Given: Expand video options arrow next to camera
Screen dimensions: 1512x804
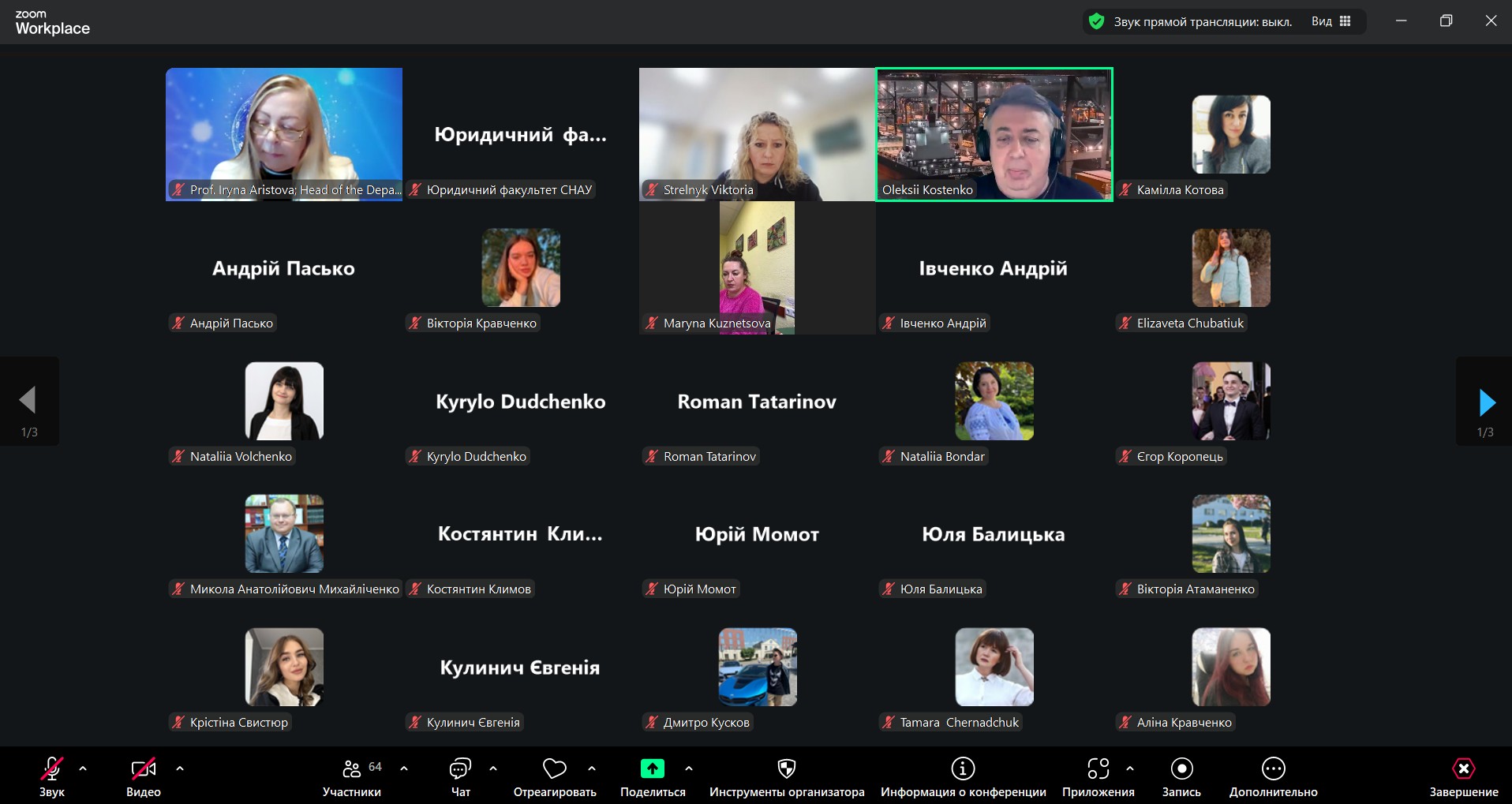Looking at the screenshot, I should pos(180,768).
